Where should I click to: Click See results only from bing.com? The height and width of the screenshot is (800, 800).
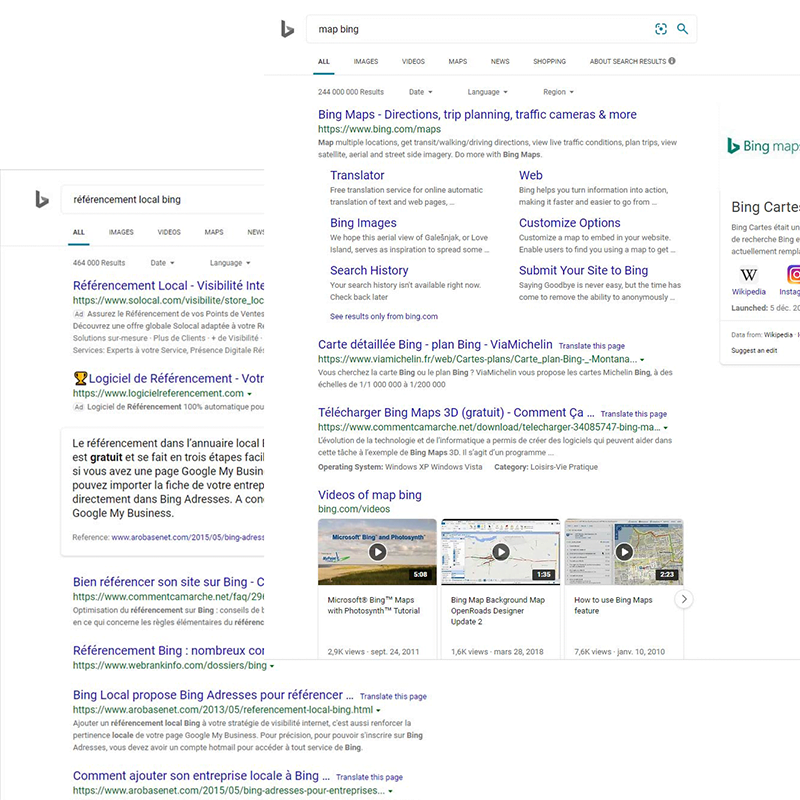pyautogui.click(x=384, y=316)
